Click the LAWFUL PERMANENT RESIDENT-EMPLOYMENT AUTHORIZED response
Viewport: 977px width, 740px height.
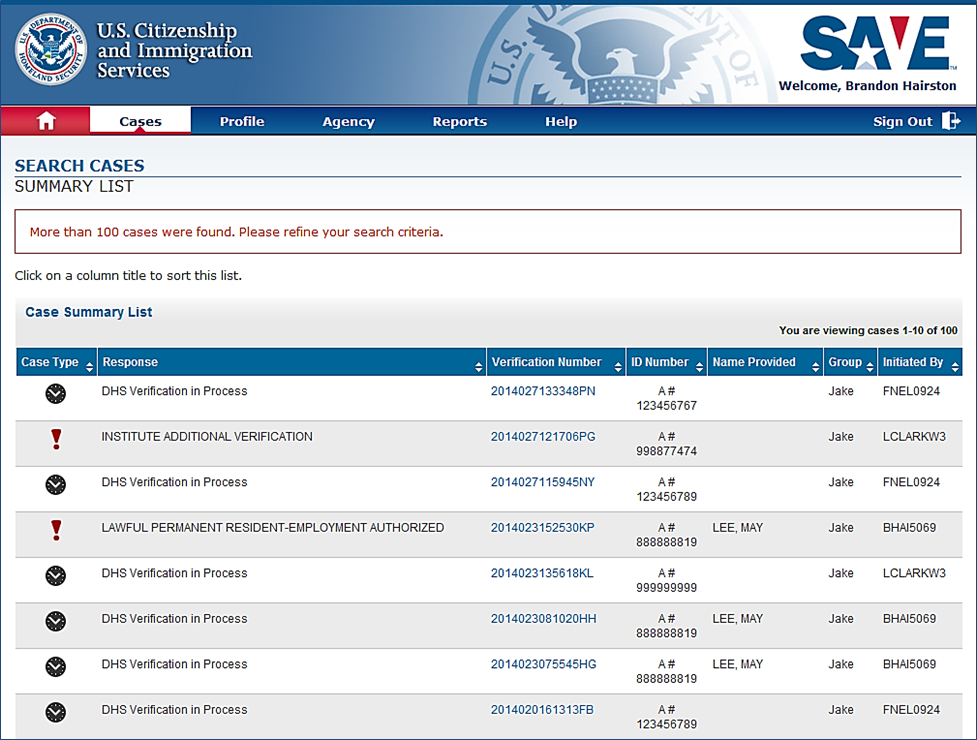coord(273,528)
